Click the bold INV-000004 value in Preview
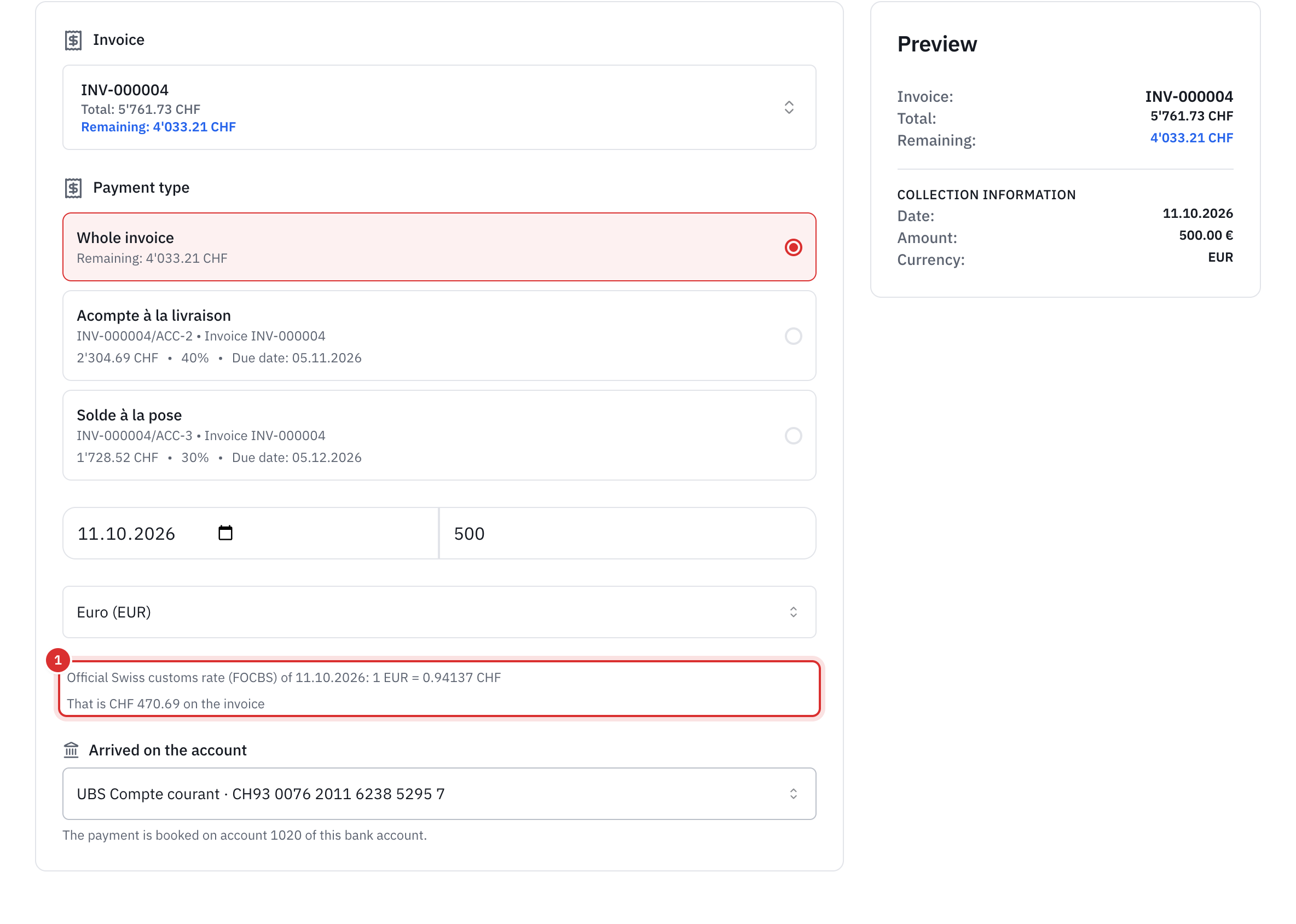Image resolution: width=1296 pixels, height=924 pixels. click(1189, 96)
